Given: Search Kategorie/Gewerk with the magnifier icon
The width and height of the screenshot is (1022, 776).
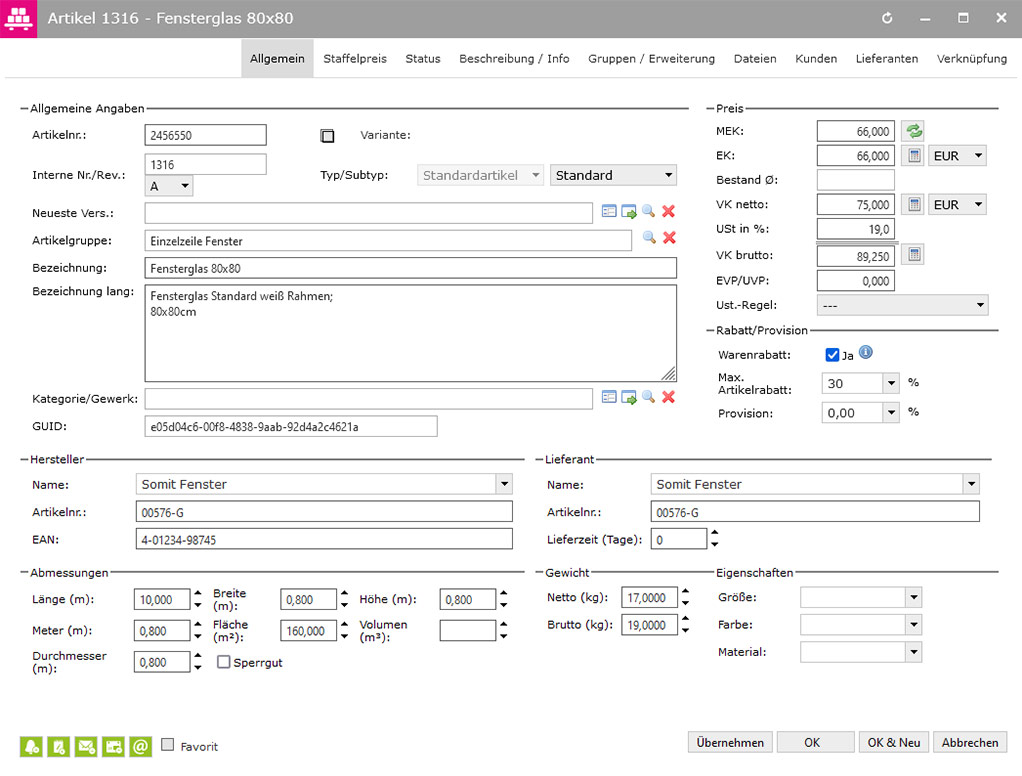Looking at the screenshot, I should click(x=649, y=397).
